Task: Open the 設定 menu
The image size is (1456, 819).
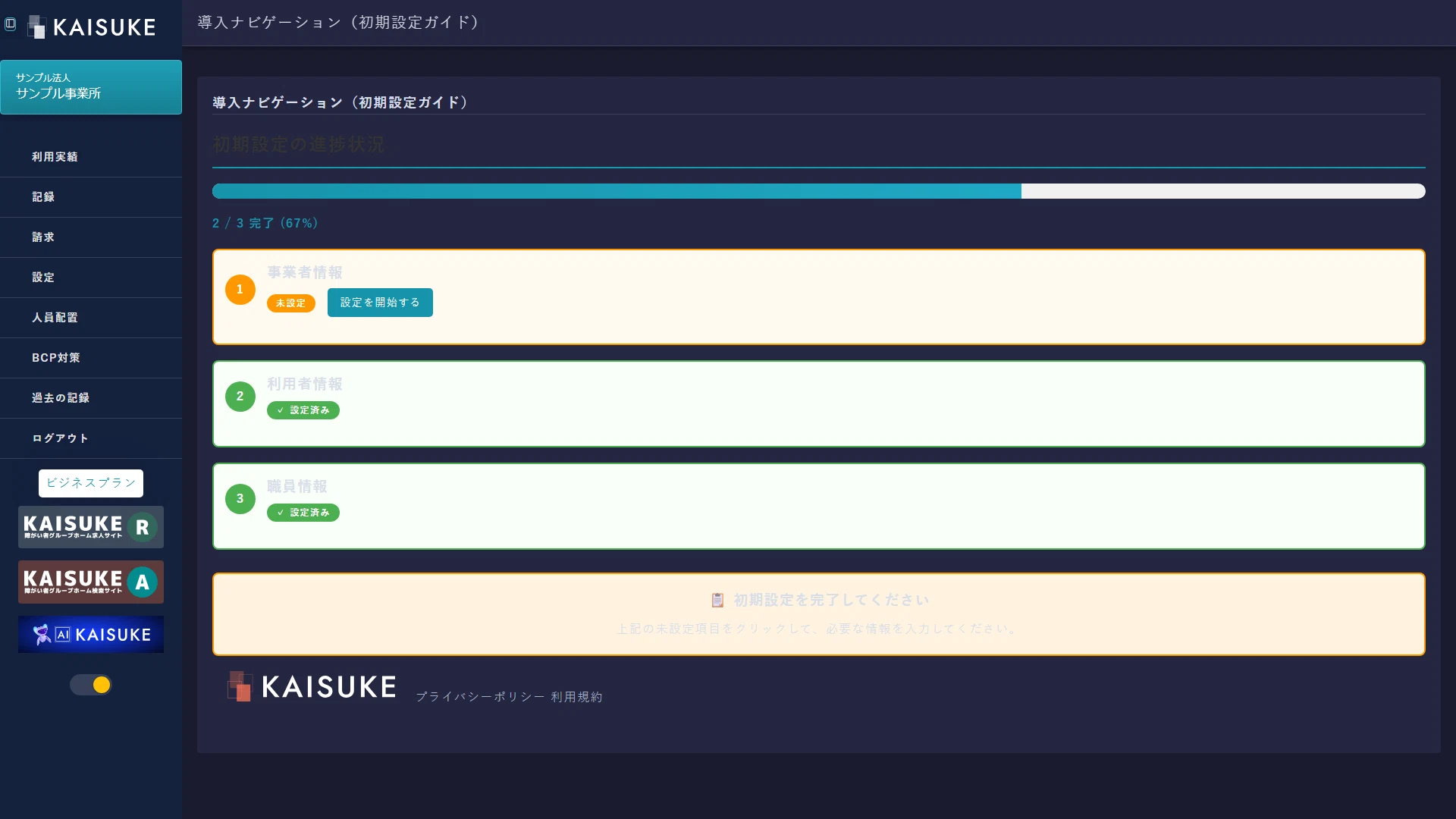Action: (x=91, y=278)
